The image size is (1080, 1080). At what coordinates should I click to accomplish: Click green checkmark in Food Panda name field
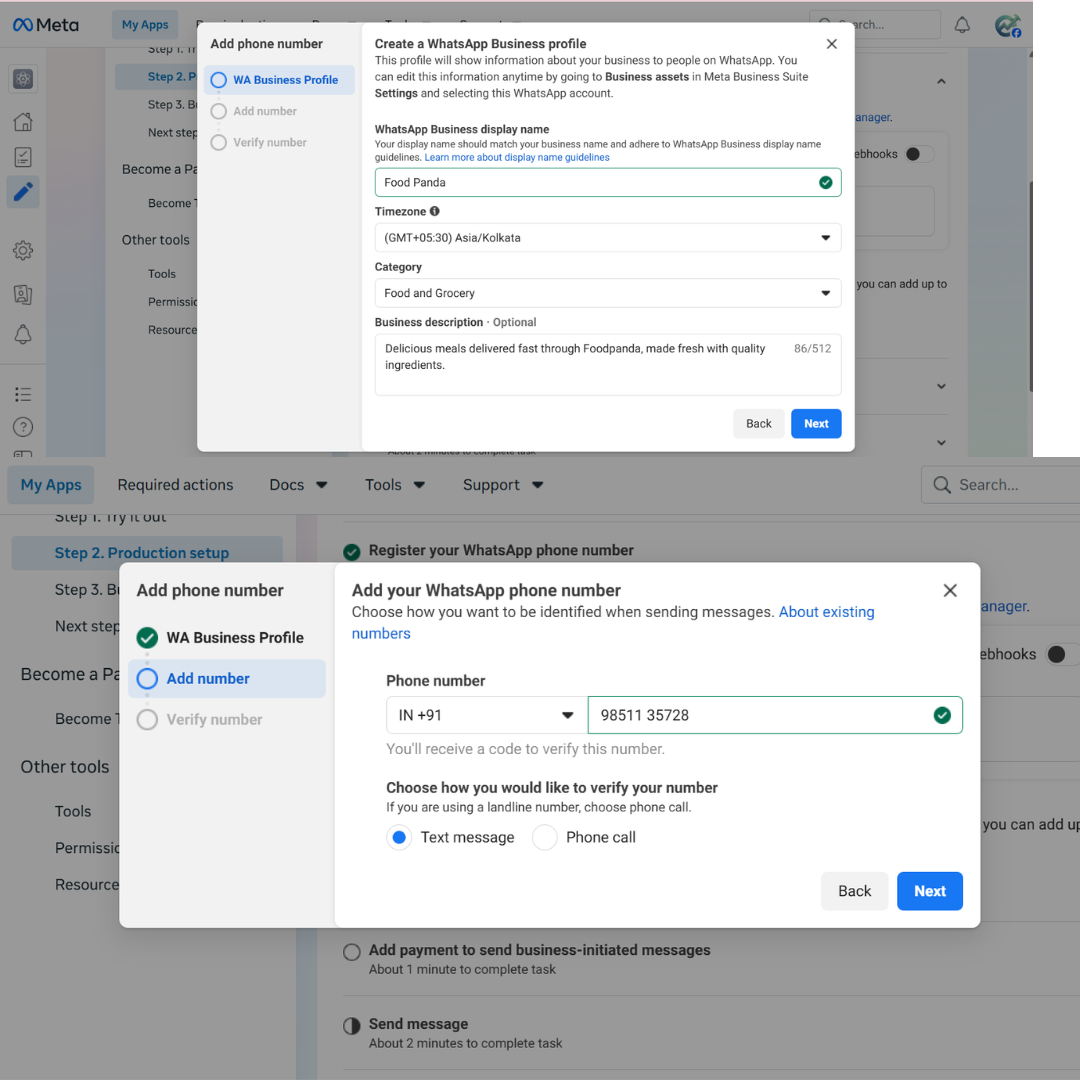click(x=825, y=183)
